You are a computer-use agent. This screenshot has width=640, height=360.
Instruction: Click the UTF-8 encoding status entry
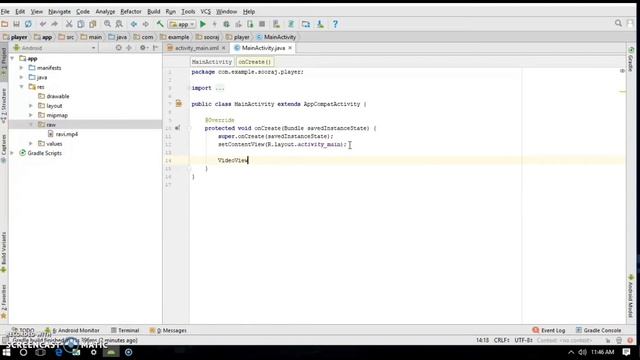click(x=523, y=340)
